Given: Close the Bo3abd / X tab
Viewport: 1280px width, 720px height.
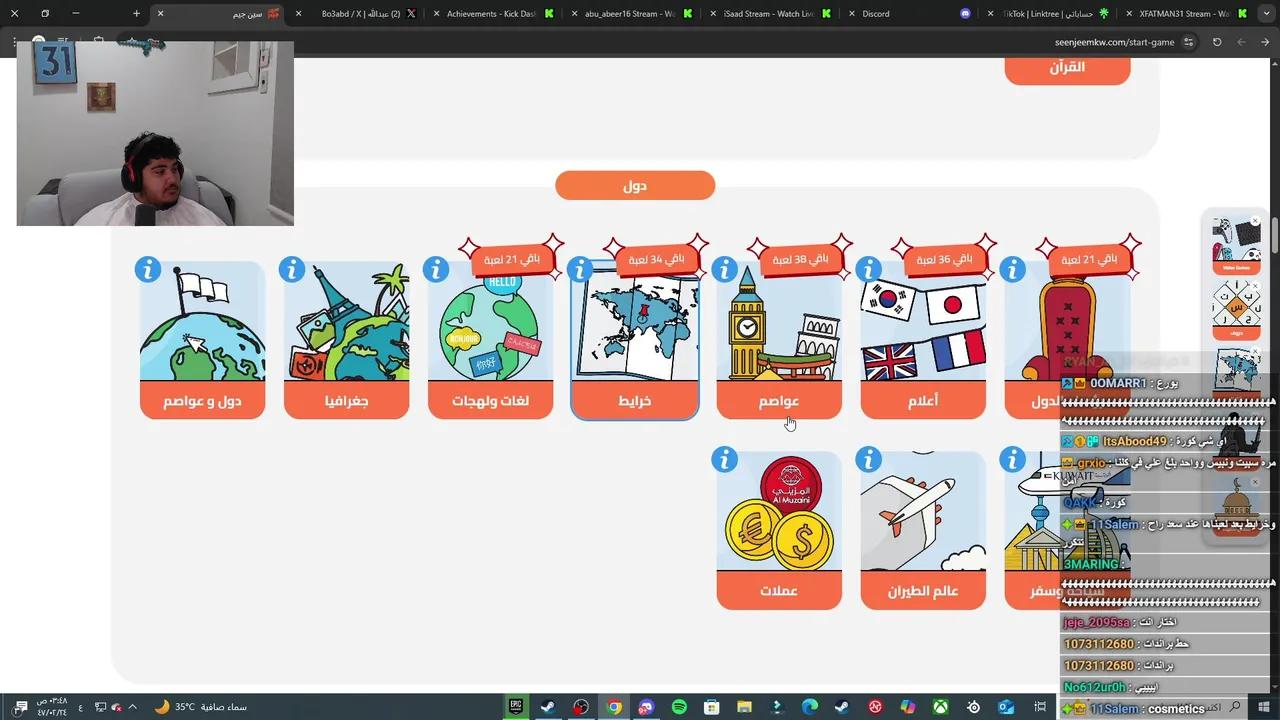Looking at the screenshot, I should pos(298,14).
